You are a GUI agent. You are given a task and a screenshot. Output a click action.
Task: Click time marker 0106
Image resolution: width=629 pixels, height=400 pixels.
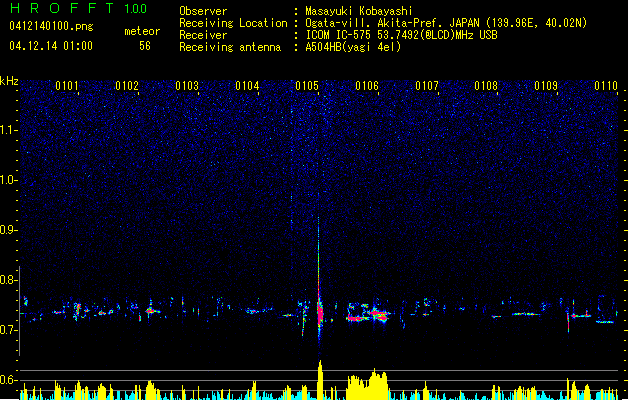click(367, 86)
